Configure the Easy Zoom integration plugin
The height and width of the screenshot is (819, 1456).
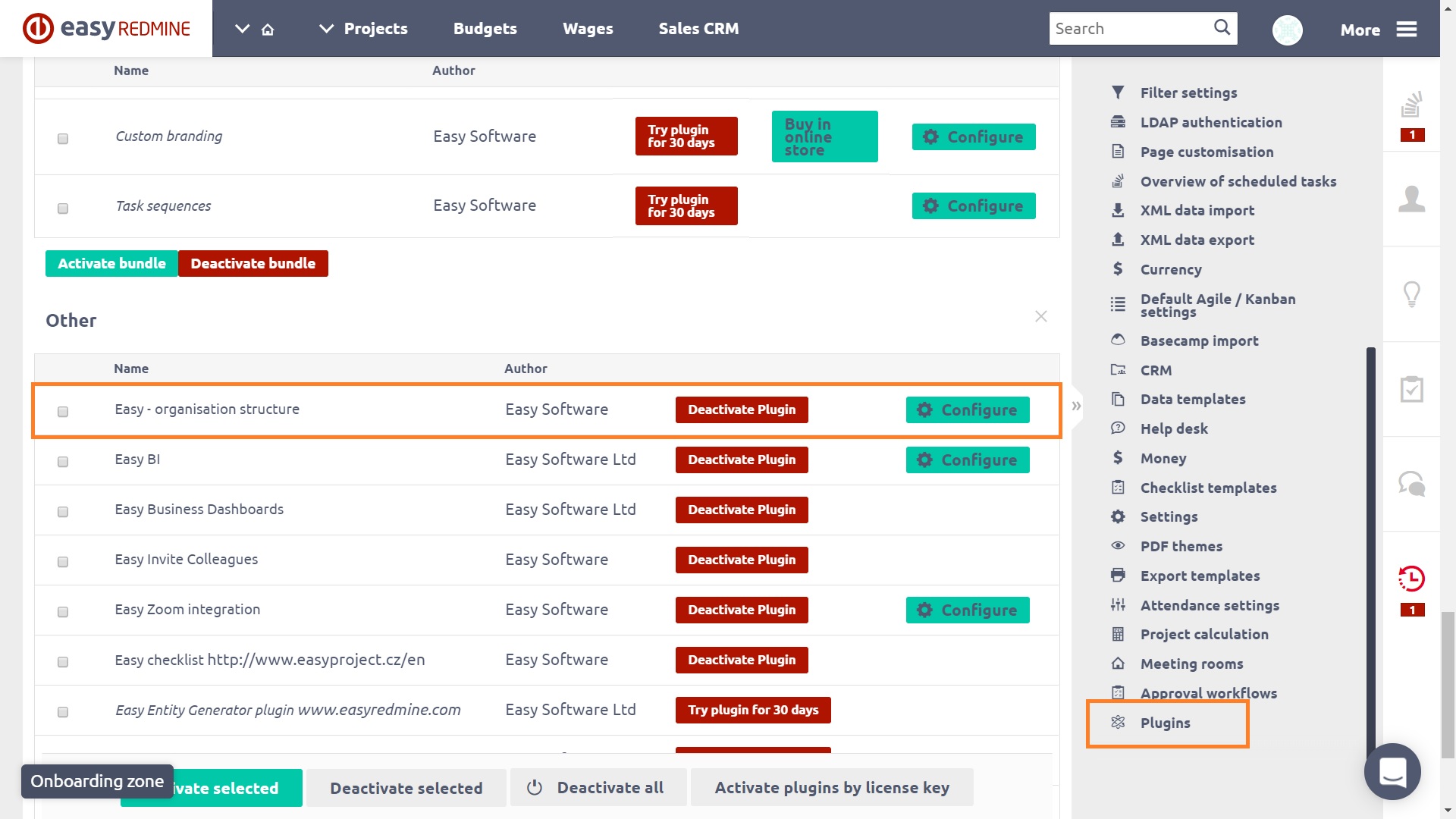pos(968,610)
